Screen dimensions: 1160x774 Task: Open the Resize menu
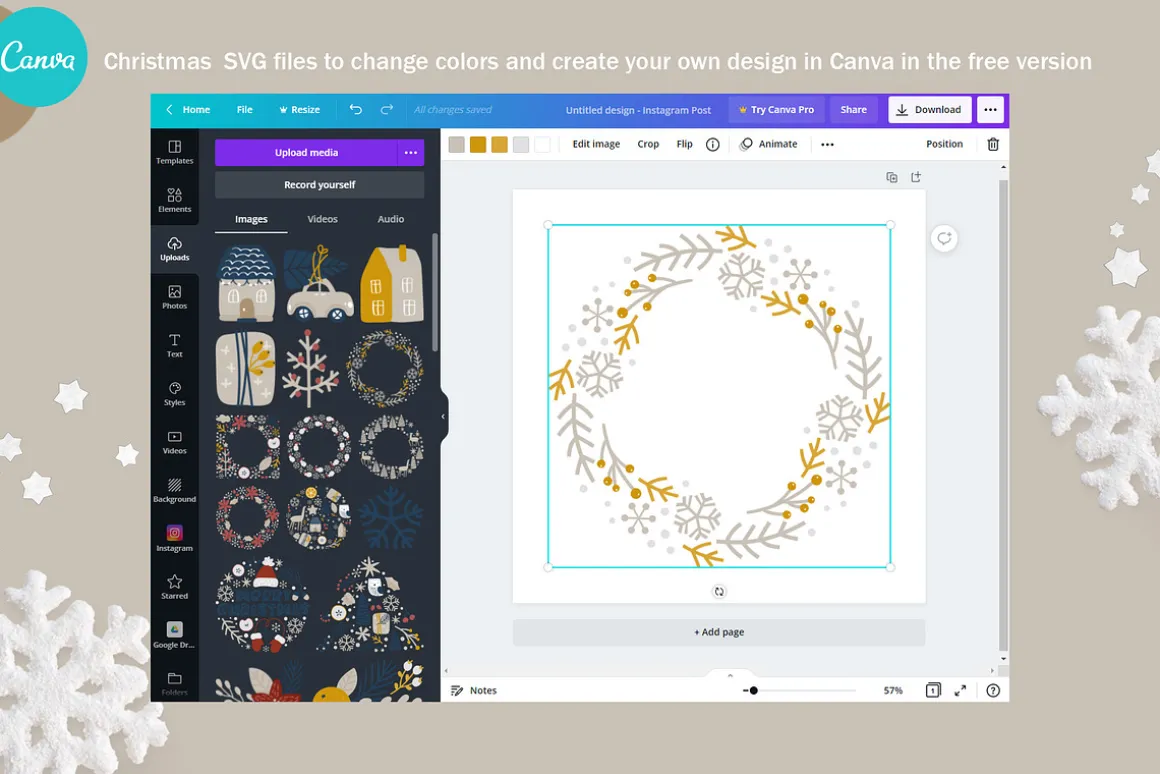[x=300, y=110]
